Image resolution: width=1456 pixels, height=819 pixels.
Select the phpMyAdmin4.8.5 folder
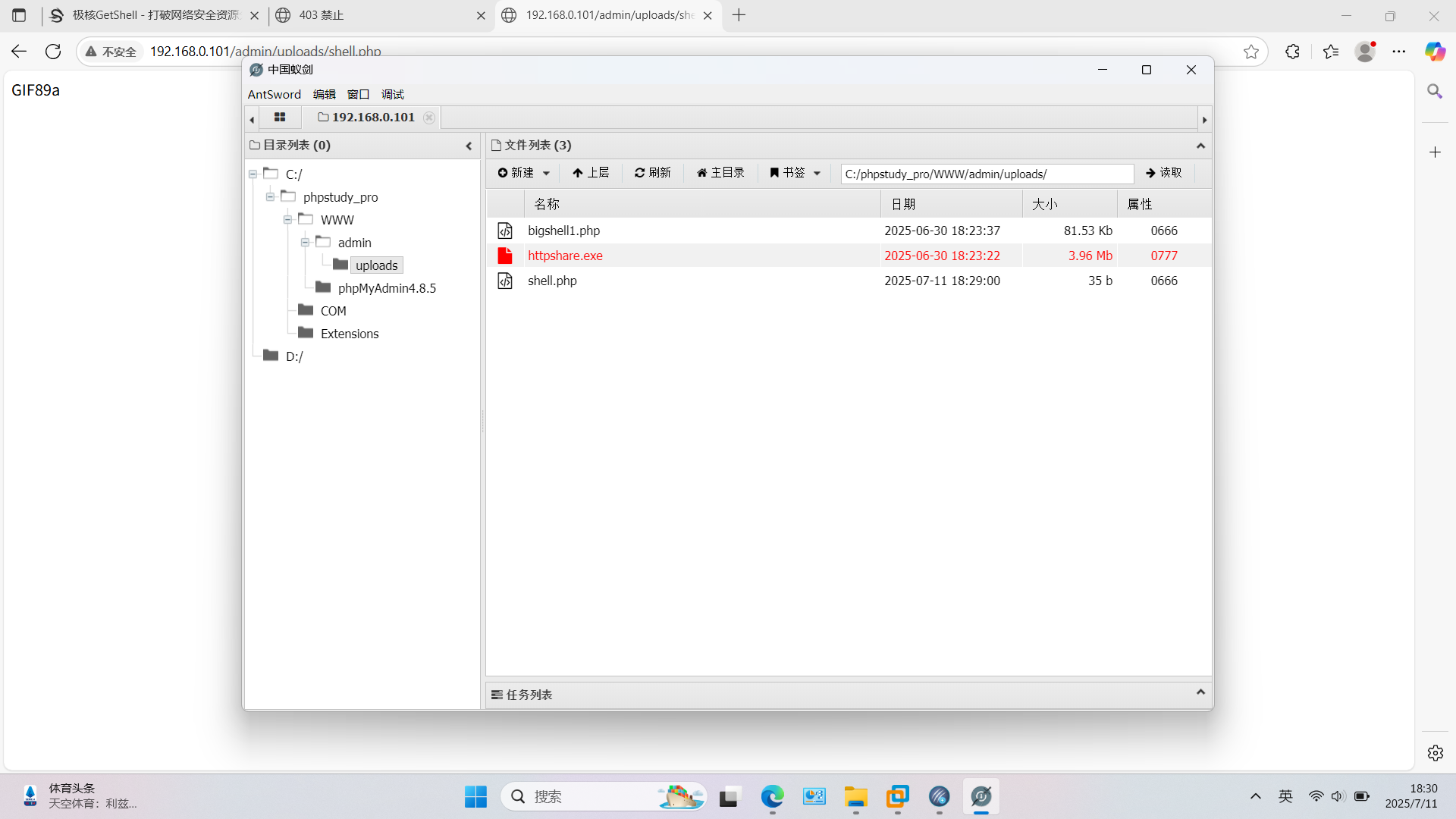point(387,288)
